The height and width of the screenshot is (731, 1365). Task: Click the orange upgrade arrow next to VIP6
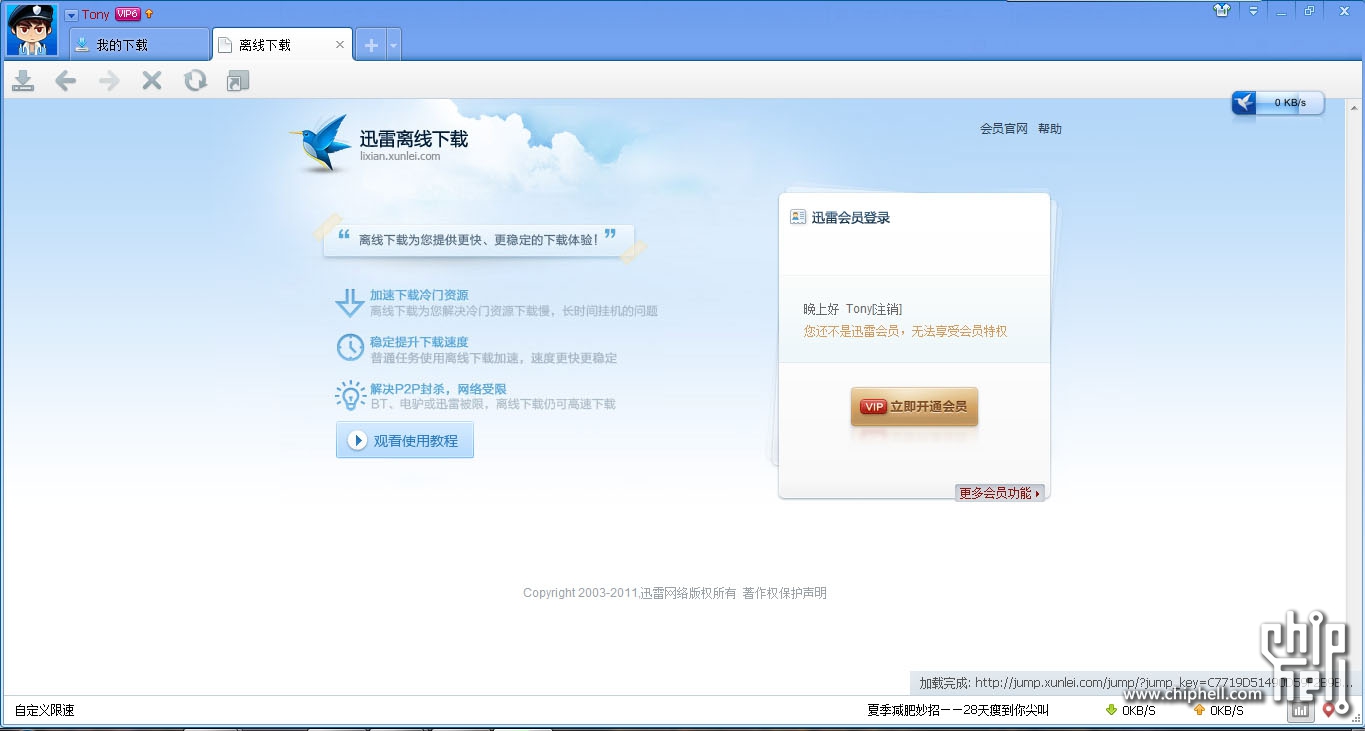click(149, 14)
